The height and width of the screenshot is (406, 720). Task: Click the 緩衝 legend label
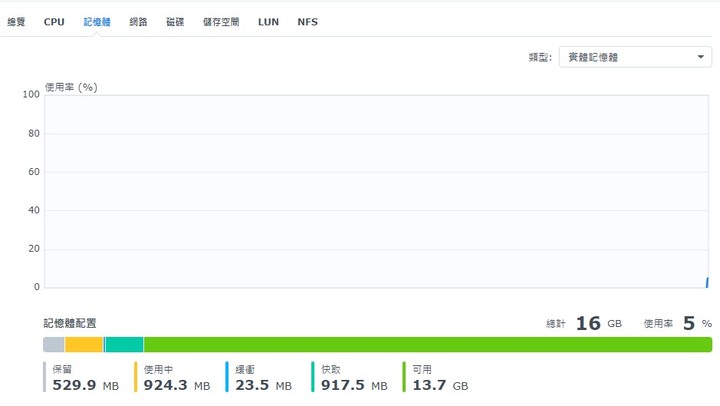[245, 369]
